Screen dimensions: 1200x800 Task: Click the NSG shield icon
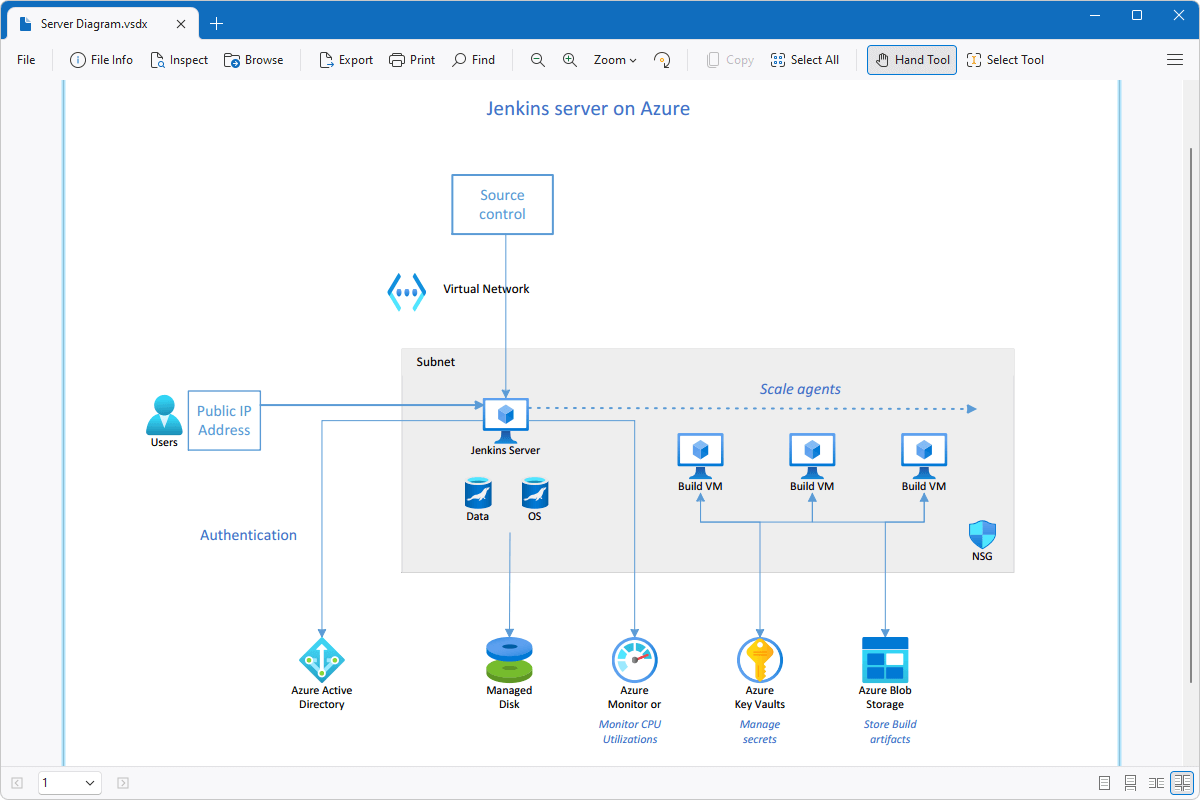point(983,534)
